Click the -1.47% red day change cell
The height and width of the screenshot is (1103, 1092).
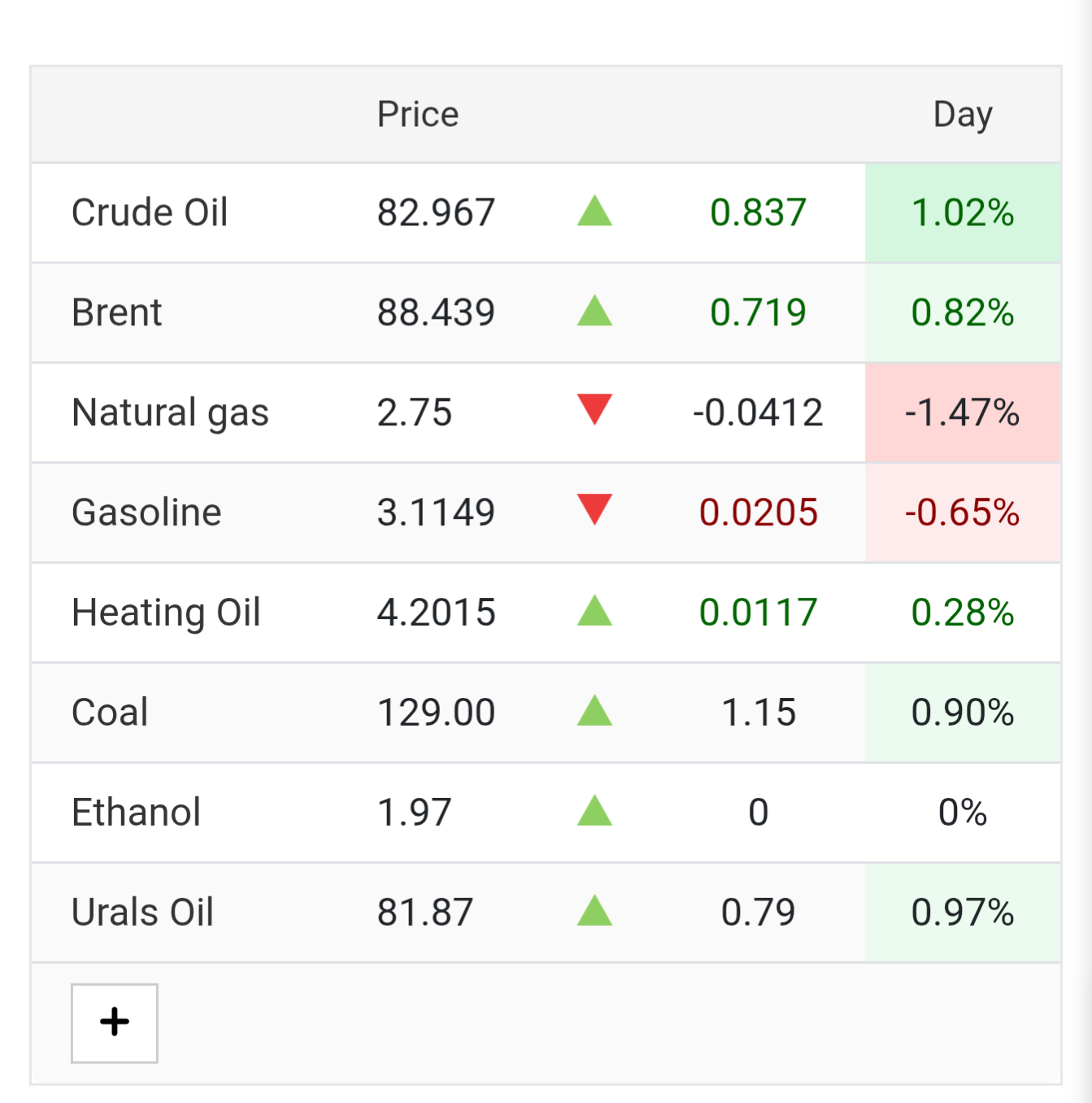pos(963,413)
